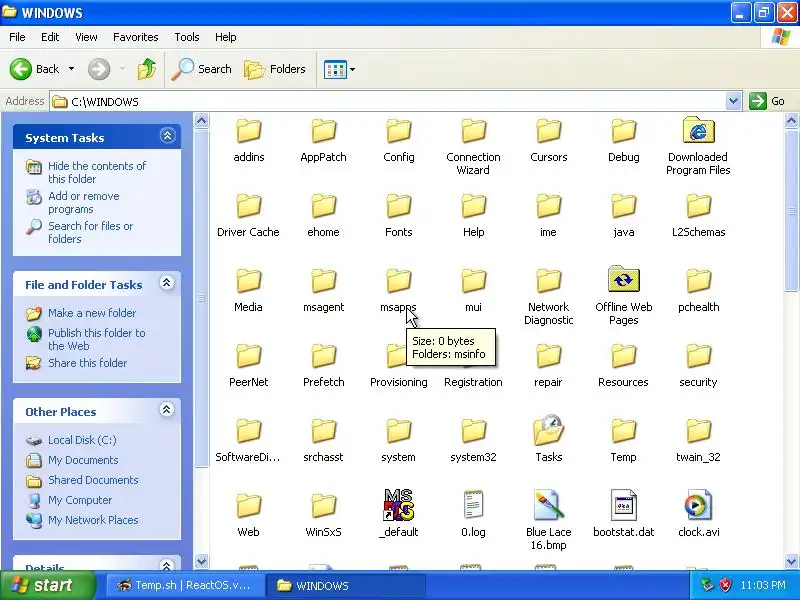Click the Up one level folder icon
The image size is (800, 600).
tap(146, 69)
